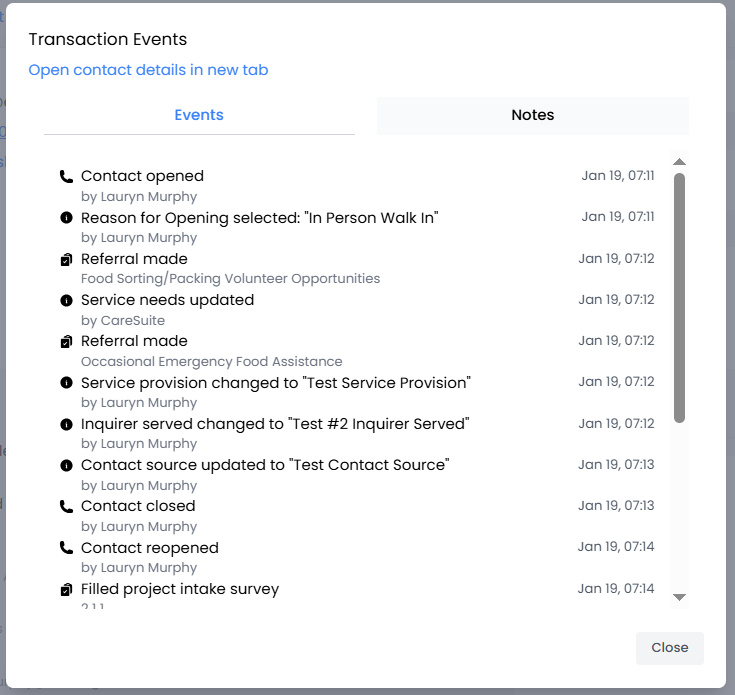Click clipboard icon for Food Sorting referral
The image size is (735, 695).
pos(67,260)
